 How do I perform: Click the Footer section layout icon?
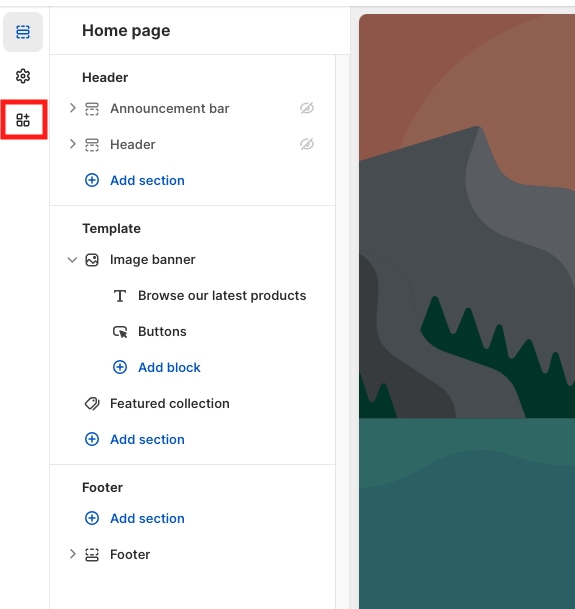click(x=92, y=555)
